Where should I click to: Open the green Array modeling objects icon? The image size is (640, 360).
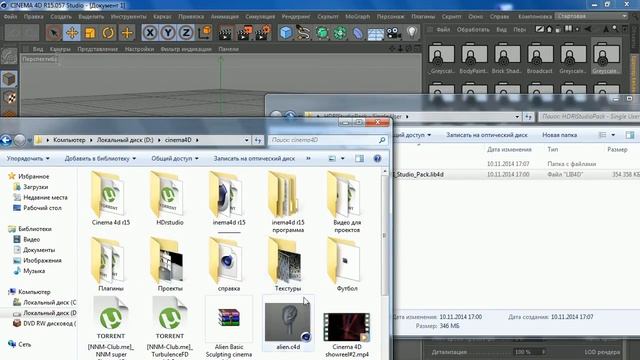pos(340,33)
